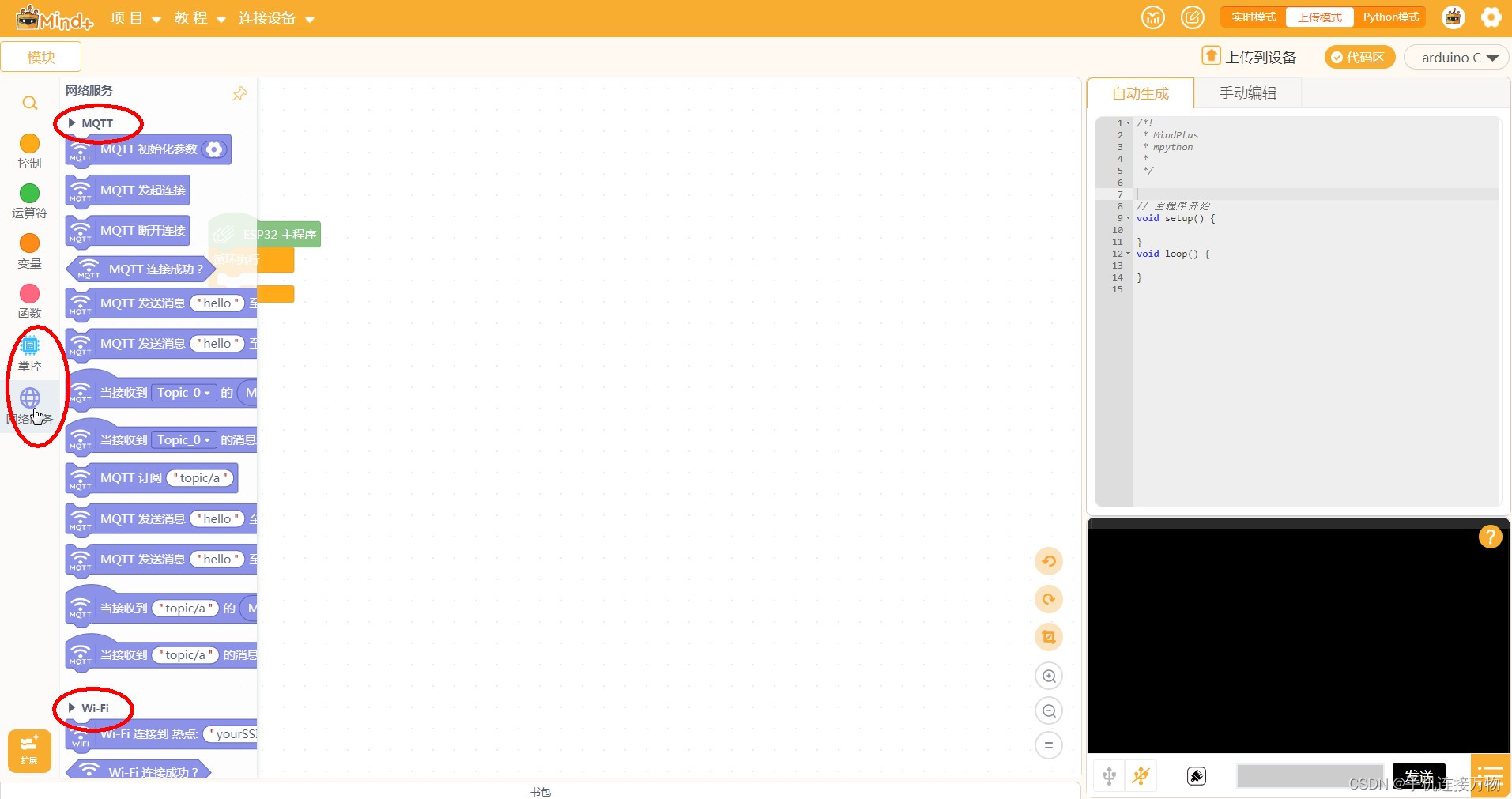Select the 掌控 board chip category
The image size is (1512, 799).
30,345
